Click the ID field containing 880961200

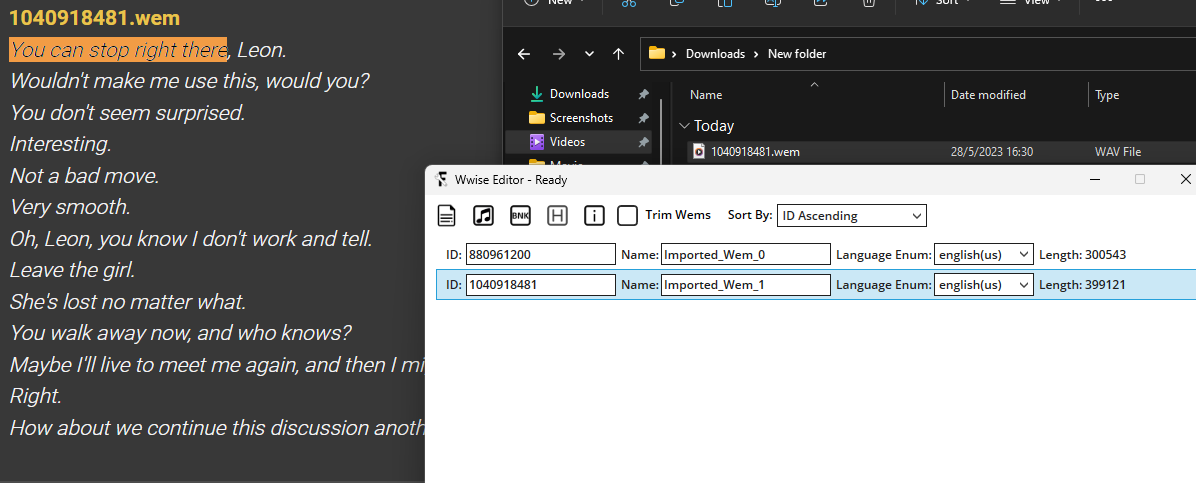pos(541,255)
